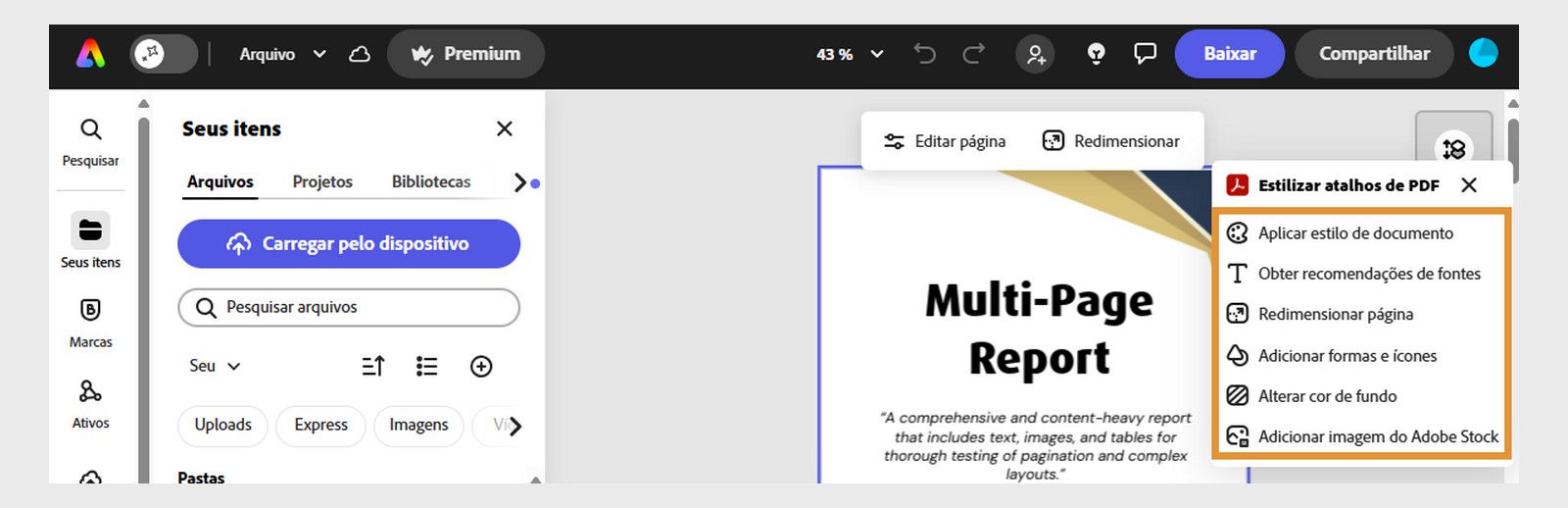Switch to the Bibliotecas tab

[x=431, y=182]
